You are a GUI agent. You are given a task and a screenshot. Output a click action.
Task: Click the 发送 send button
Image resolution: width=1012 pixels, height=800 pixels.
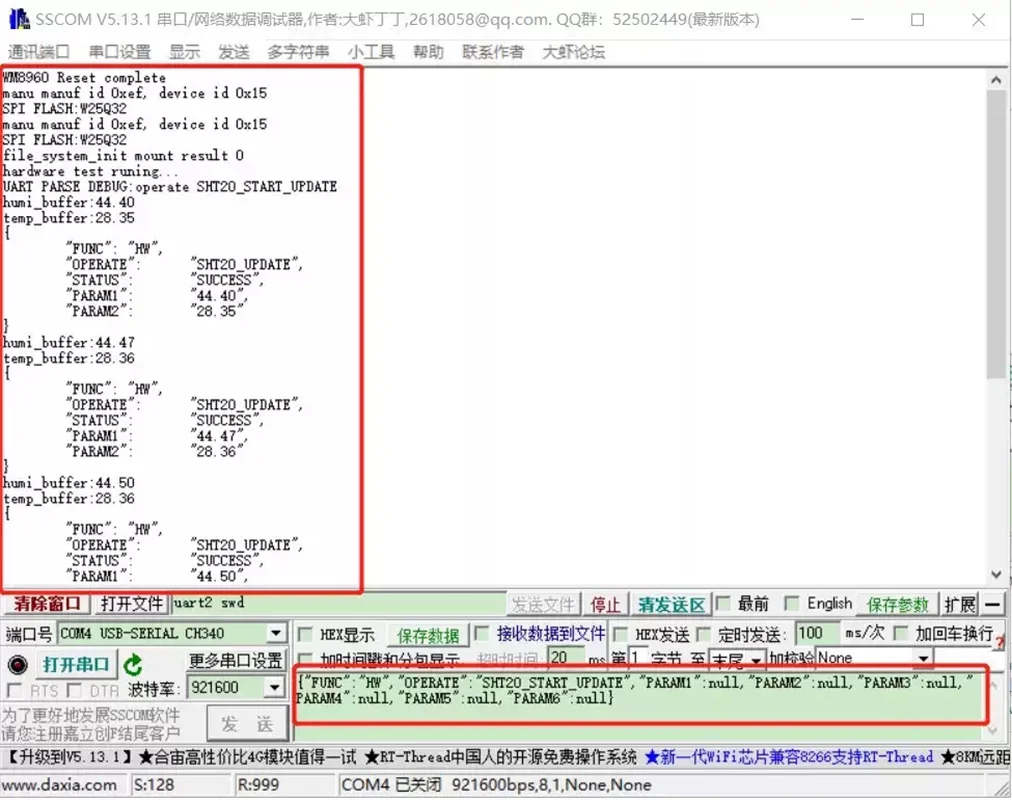(x=247, y=724)
